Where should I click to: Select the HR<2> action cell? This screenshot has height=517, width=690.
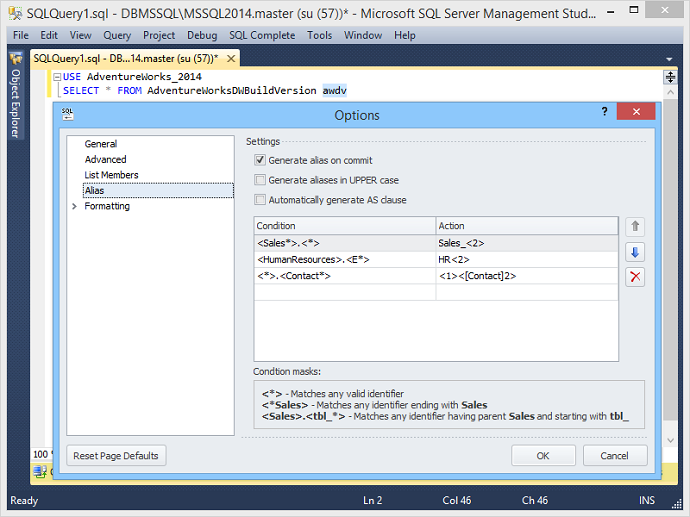coord(527,260)
